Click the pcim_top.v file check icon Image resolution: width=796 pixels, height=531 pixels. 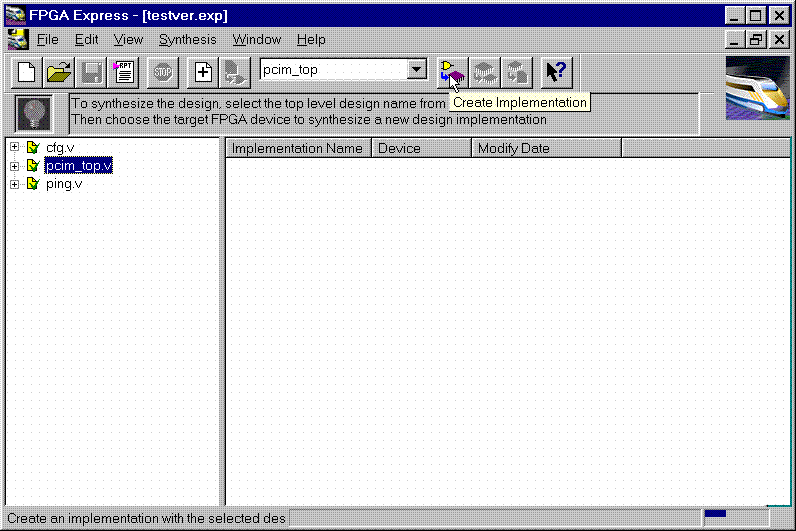(x=33, y=165)
